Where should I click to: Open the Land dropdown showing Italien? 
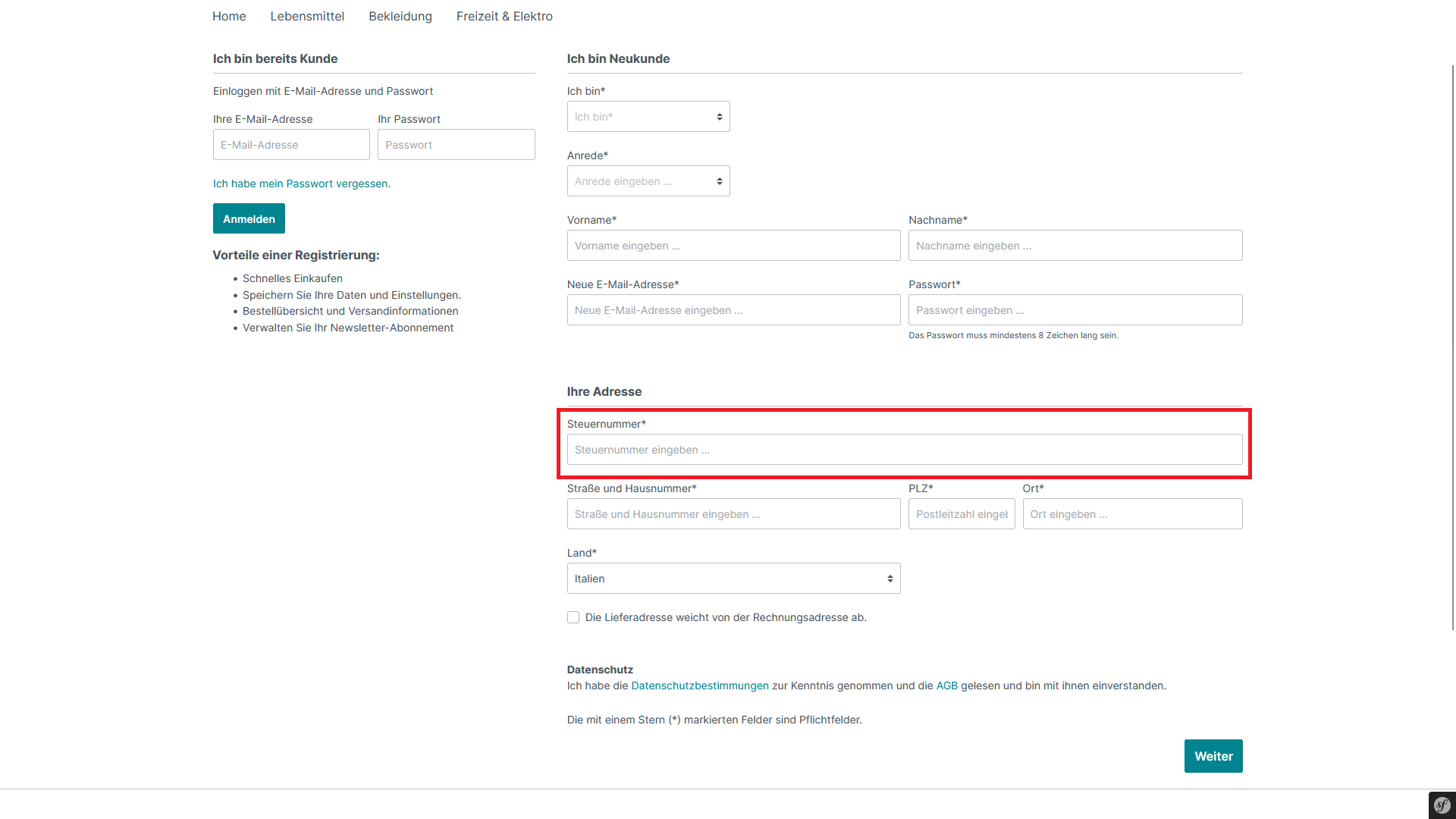[733, 579]
